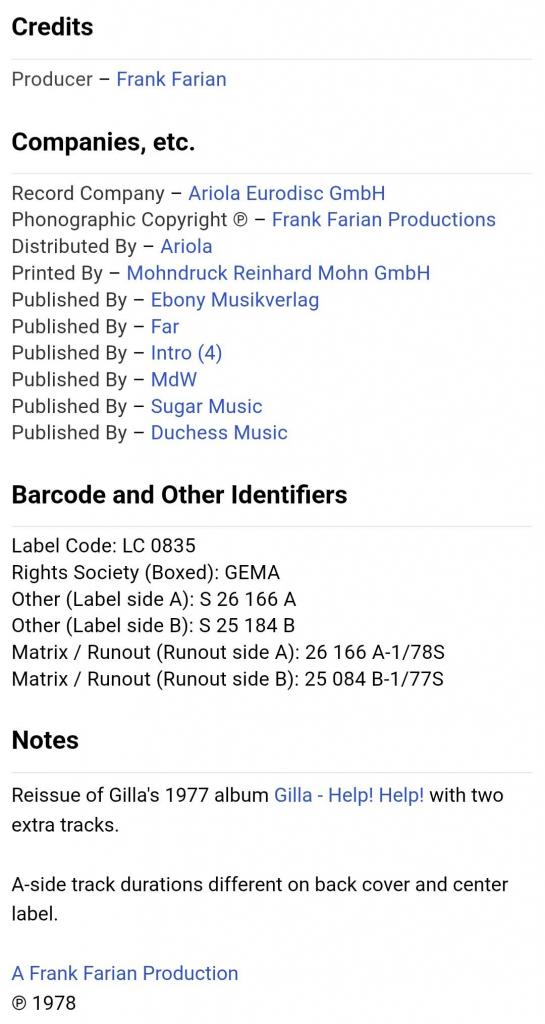
Task: Open the Intro (4) publisher link
Action: (187, 353)
